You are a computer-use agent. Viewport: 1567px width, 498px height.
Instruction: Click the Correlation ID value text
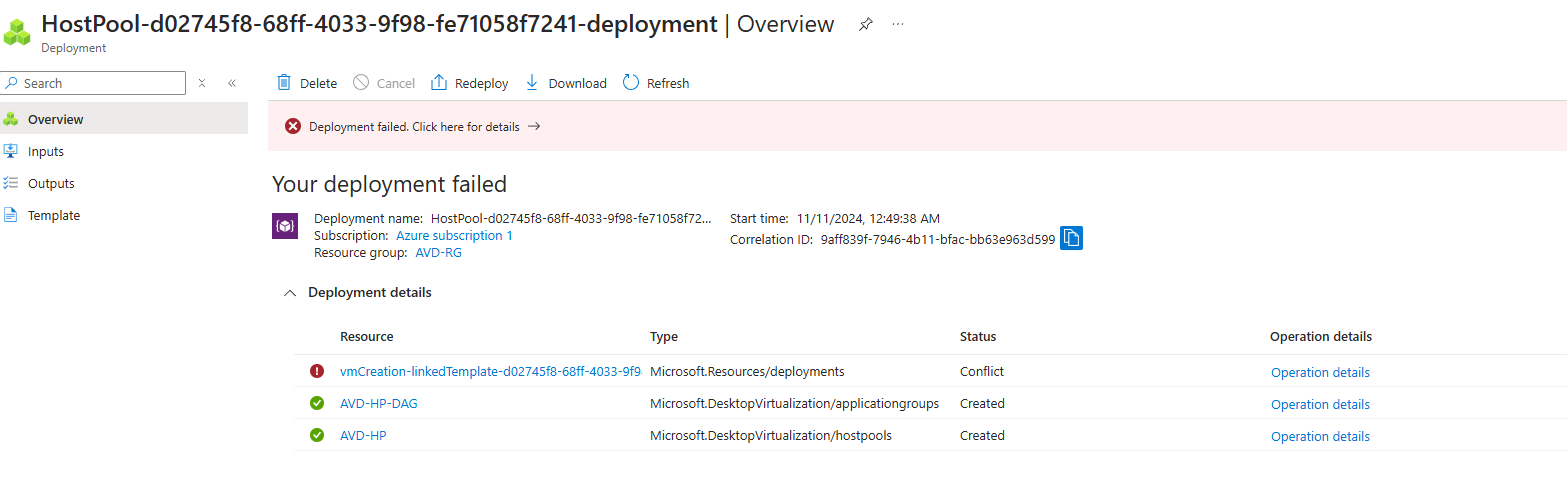(x=938, y=239)
